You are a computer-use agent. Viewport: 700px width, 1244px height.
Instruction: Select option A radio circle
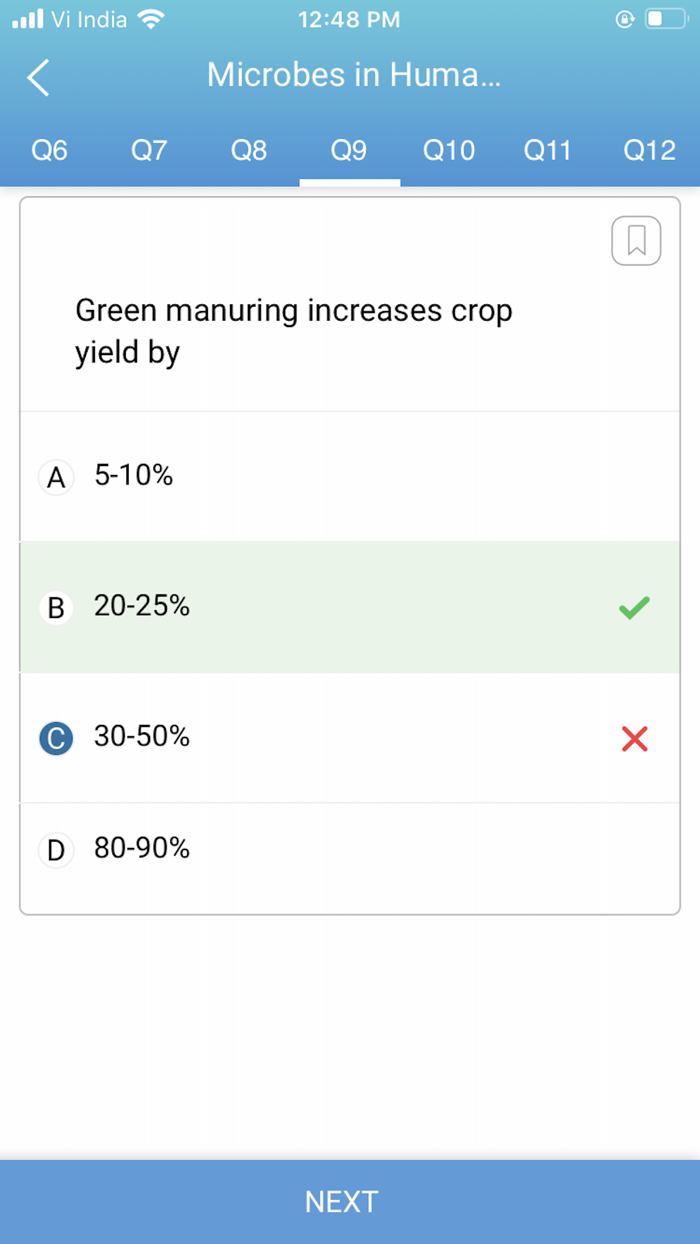pyautogui.click(x=56, y=477)
